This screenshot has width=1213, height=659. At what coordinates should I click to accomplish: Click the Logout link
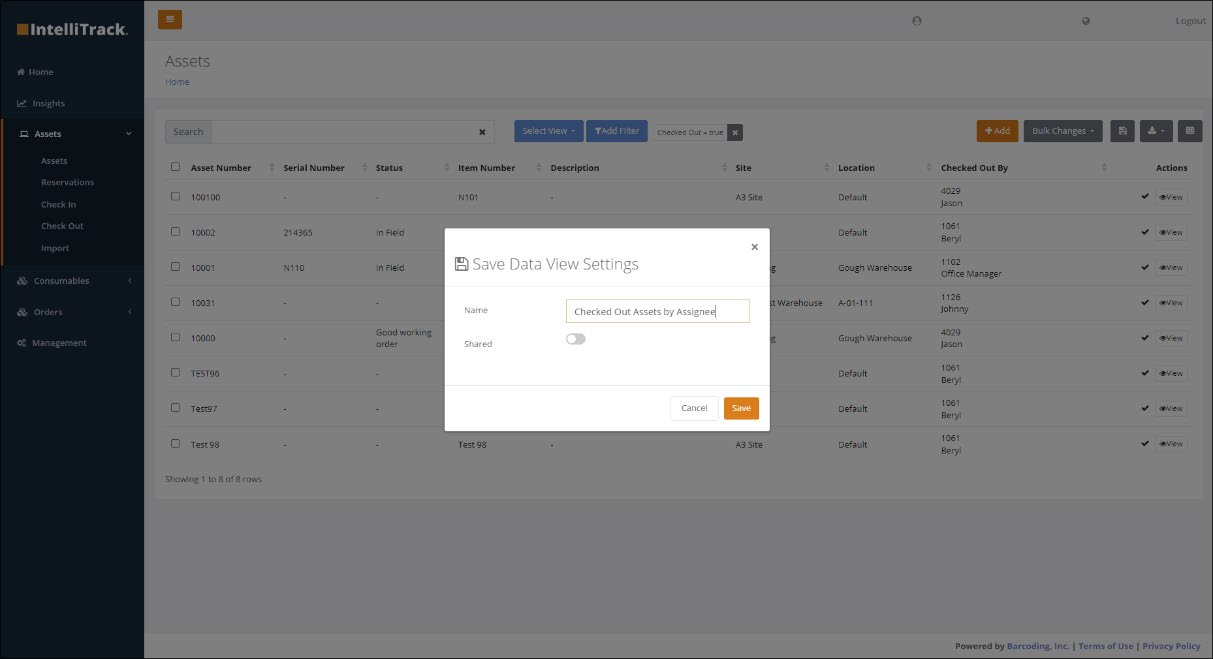1190,21
